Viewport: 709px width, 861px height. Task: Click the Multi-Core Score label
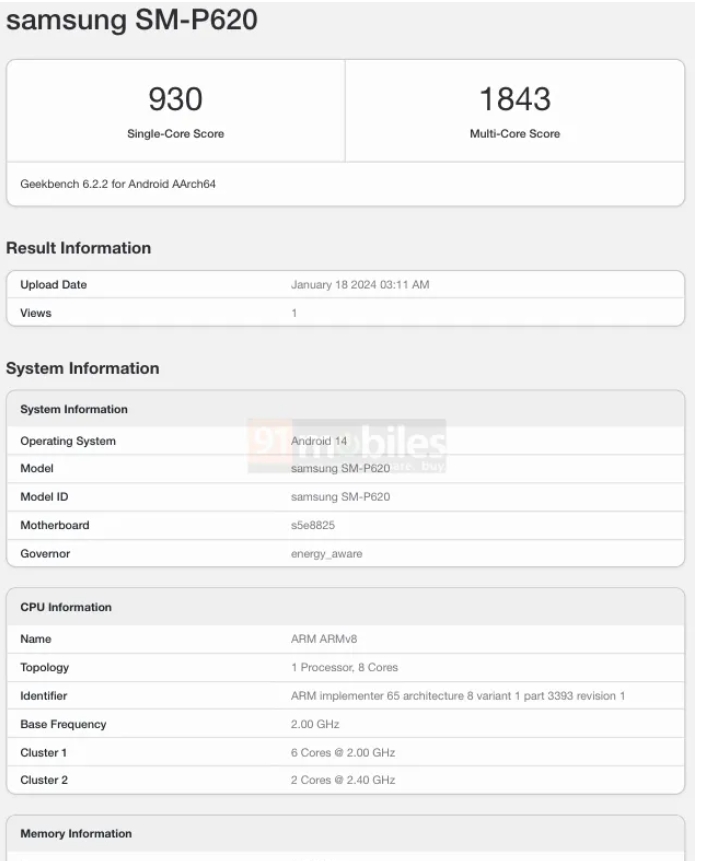pos(514,134)
